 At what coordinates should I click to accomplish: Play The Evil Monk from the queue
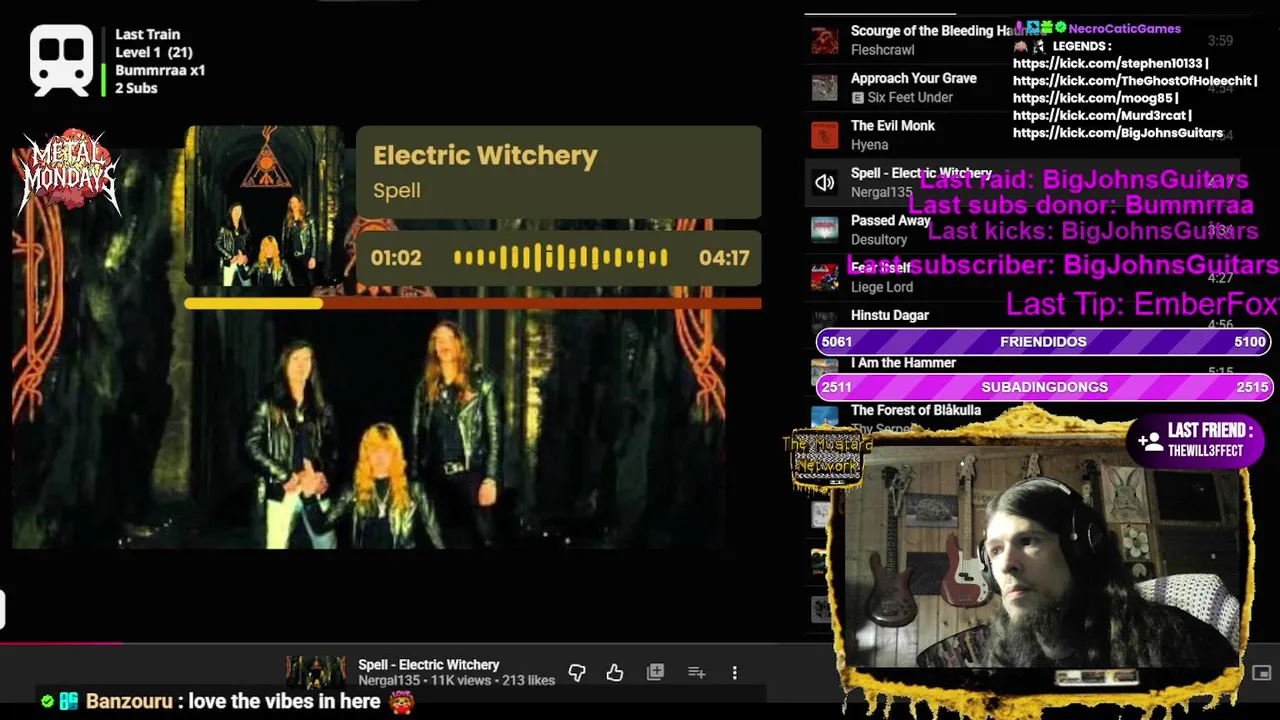(x=893, y=125)
